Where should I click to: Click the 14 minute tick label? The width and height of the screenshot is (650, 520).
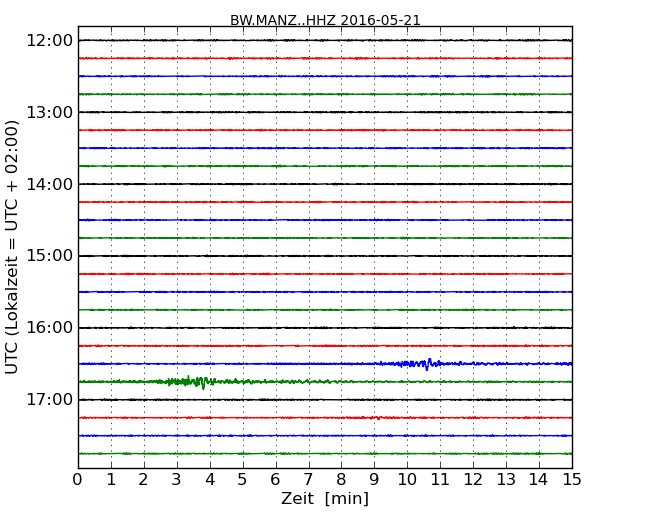point(539,480)
